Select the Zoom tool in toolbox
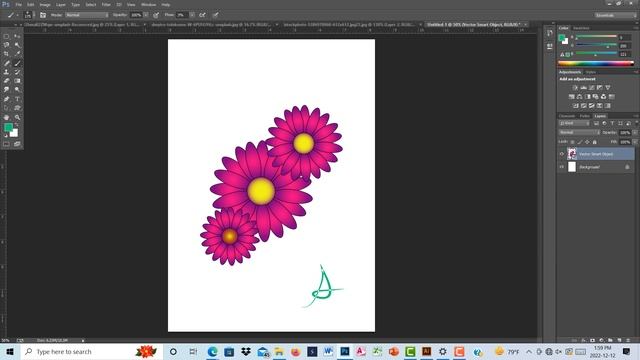This screenshot has width=640, height=360. [x=17, y=118]
